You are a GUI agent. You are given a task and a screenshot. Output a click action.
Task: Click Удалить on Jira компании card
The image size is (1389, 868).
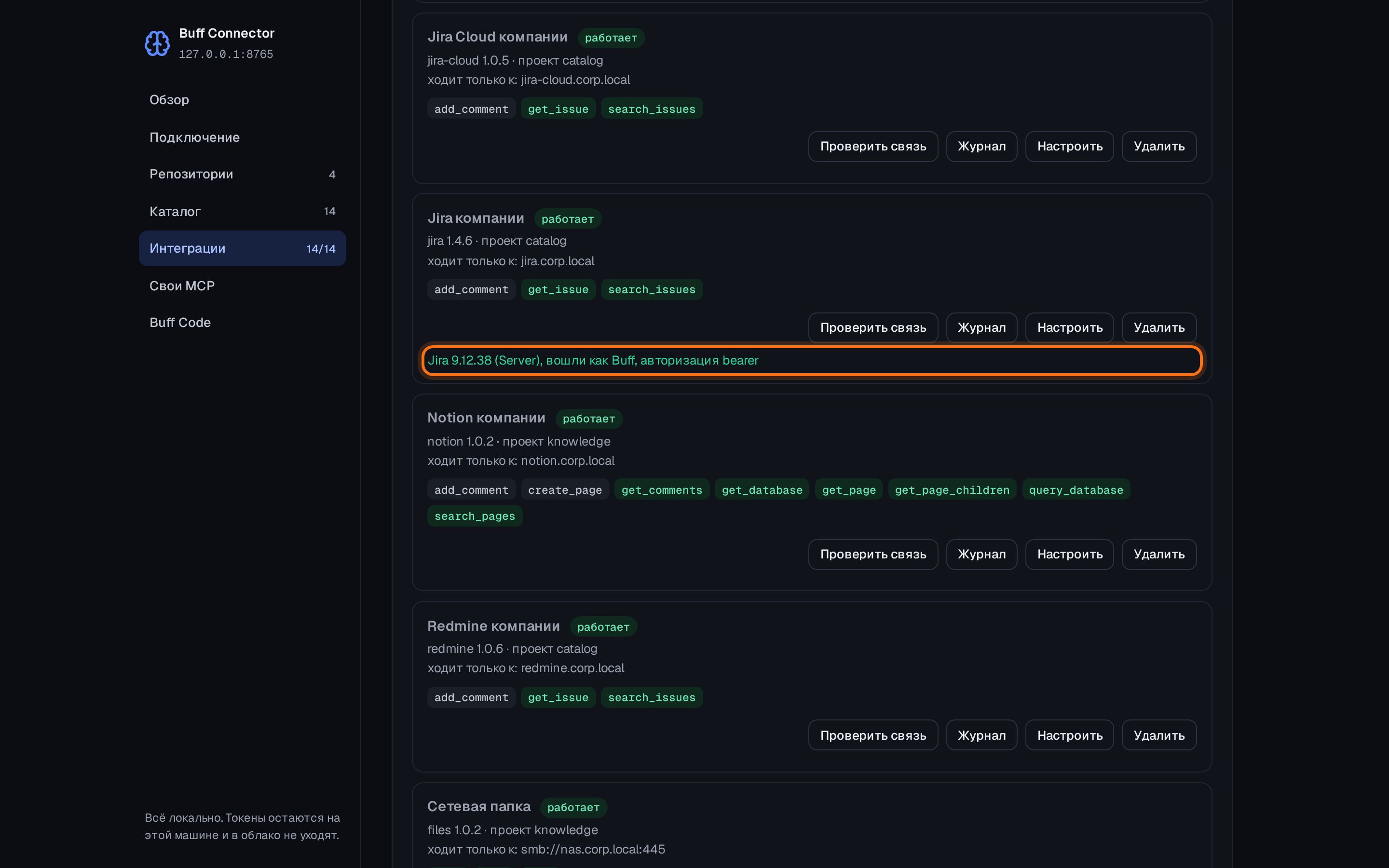coord(1159,328)
